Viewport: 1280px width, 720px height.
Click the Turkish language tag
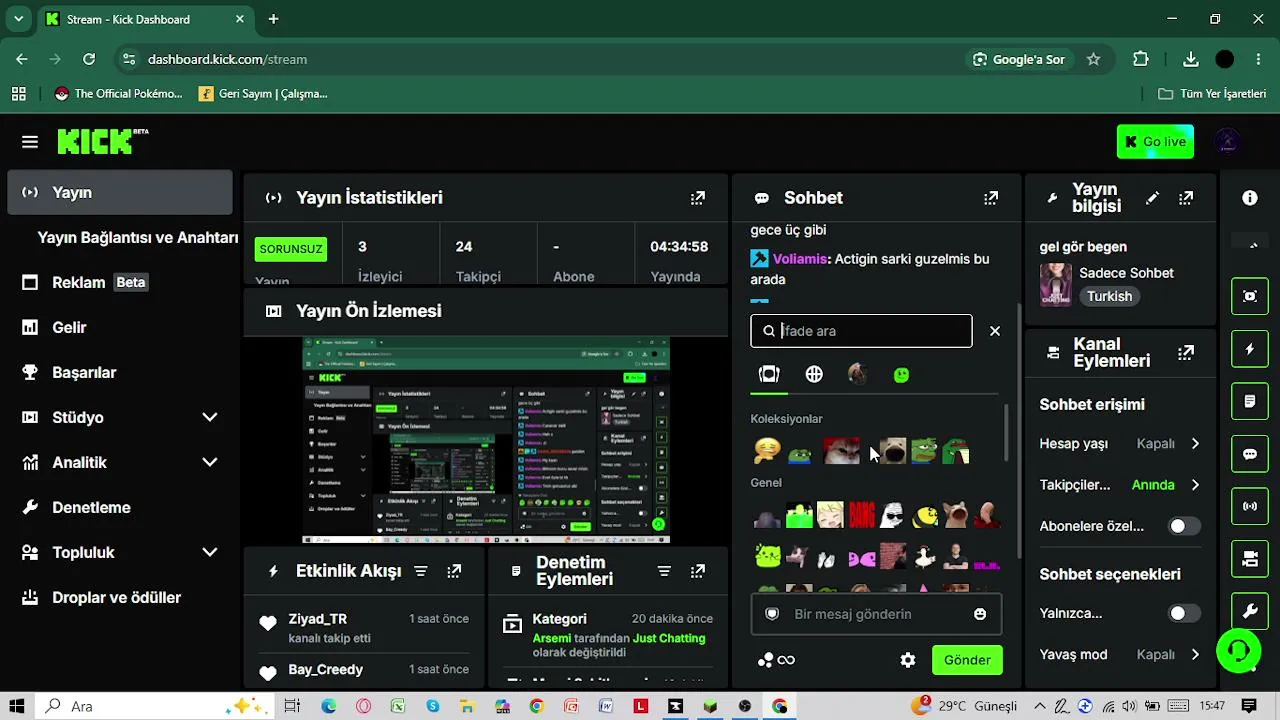[x=1110, y=297]
